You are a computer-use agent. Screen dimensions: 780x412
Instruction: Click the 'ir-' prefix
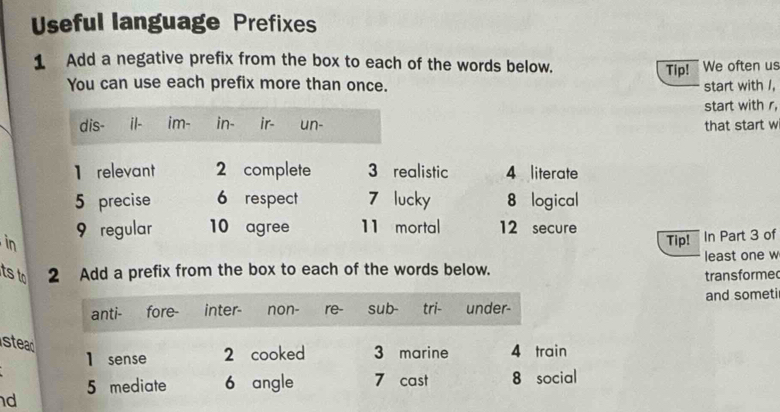pos(267,123)
